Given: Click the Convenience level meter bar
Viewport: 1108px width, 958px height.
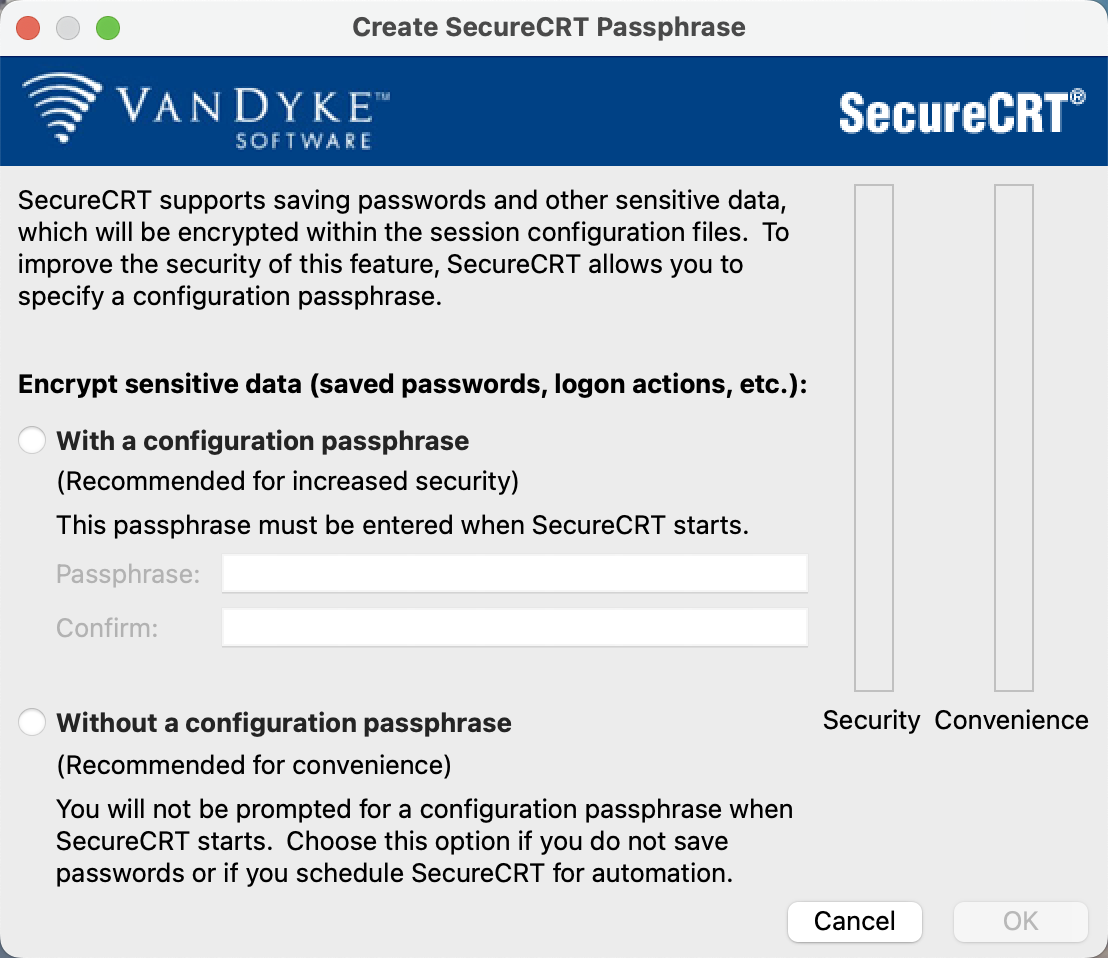Looking at the screenshot, I should (x=1013, y=438).
